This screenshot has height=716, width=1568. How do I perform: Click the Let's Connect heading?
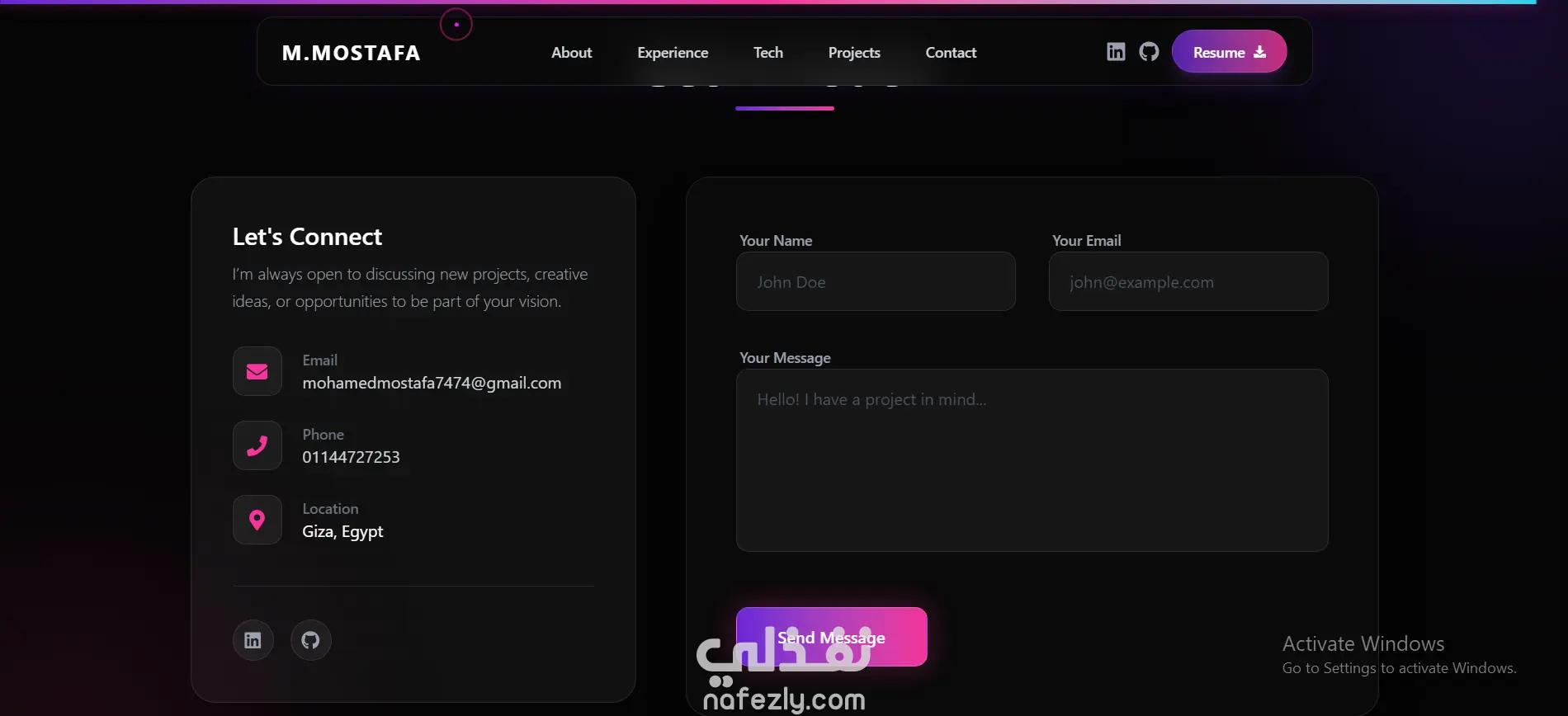(307, 237)
